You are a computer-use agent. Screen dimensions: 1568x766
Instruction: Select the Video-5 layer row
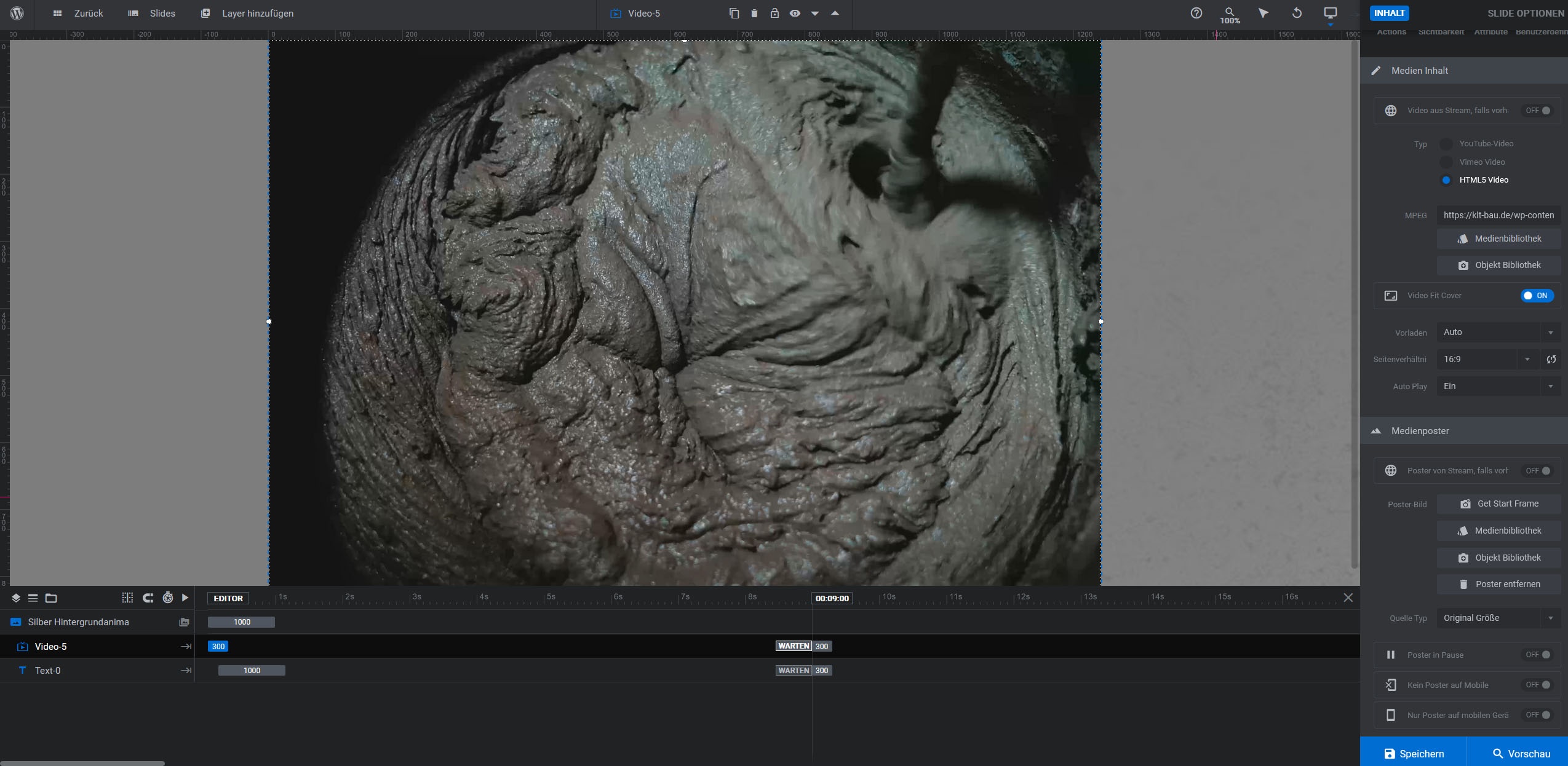pos(97,646)
